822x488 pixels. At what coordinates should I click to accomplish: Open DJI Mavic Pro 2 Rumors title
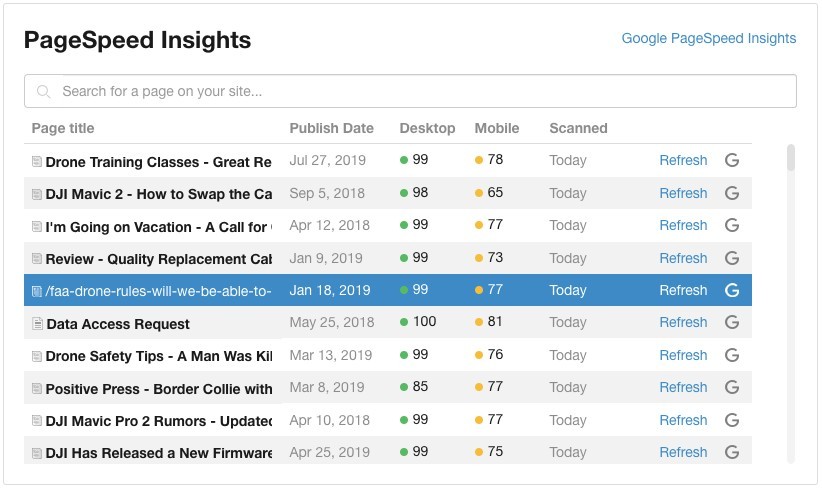pos(158,421)
